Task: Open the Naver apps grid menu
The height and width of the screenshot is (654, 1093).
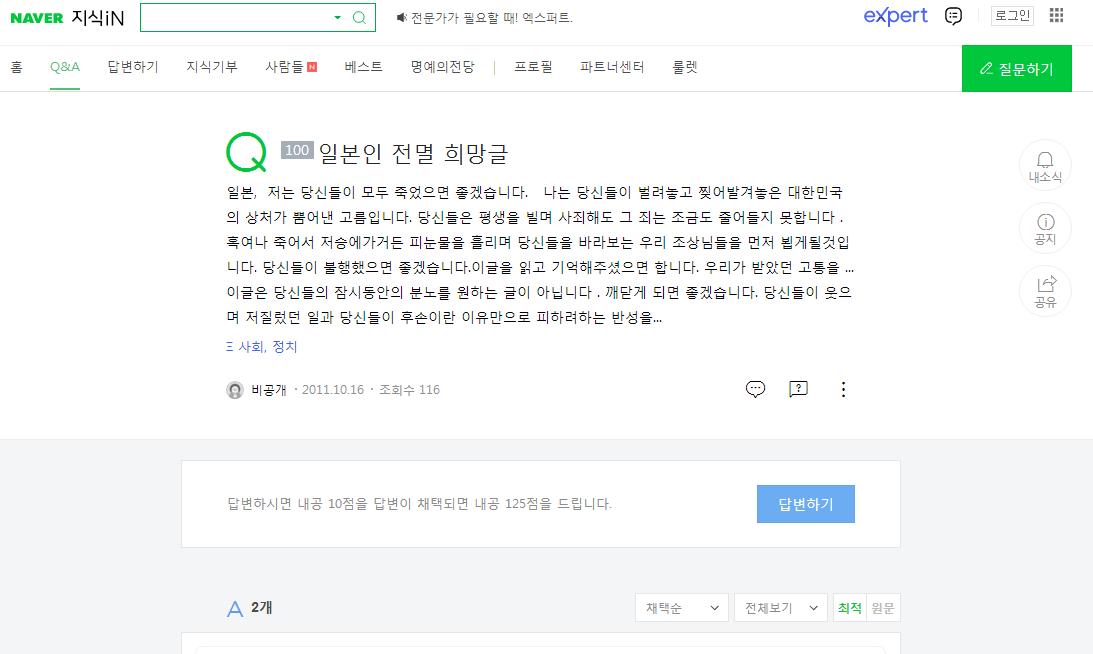Action: click(1056, 16)
